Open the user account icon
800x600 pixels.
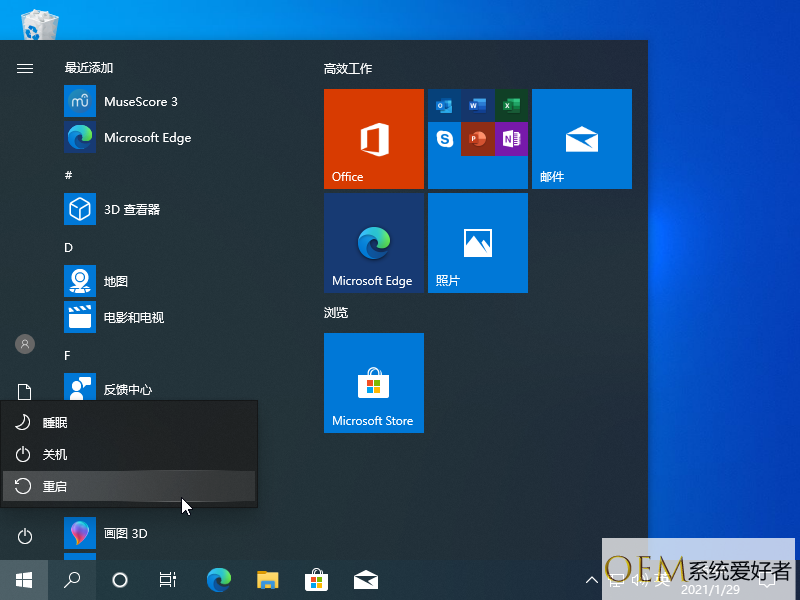pyautogui.click(x=25, y=344)
